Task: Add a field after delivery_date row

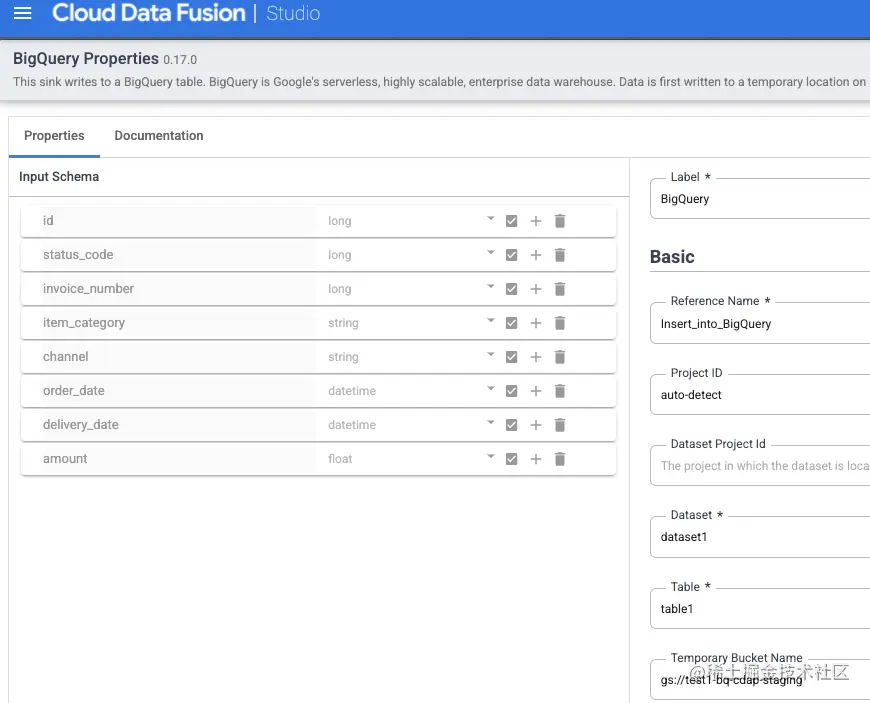Action: click(535, 425)
